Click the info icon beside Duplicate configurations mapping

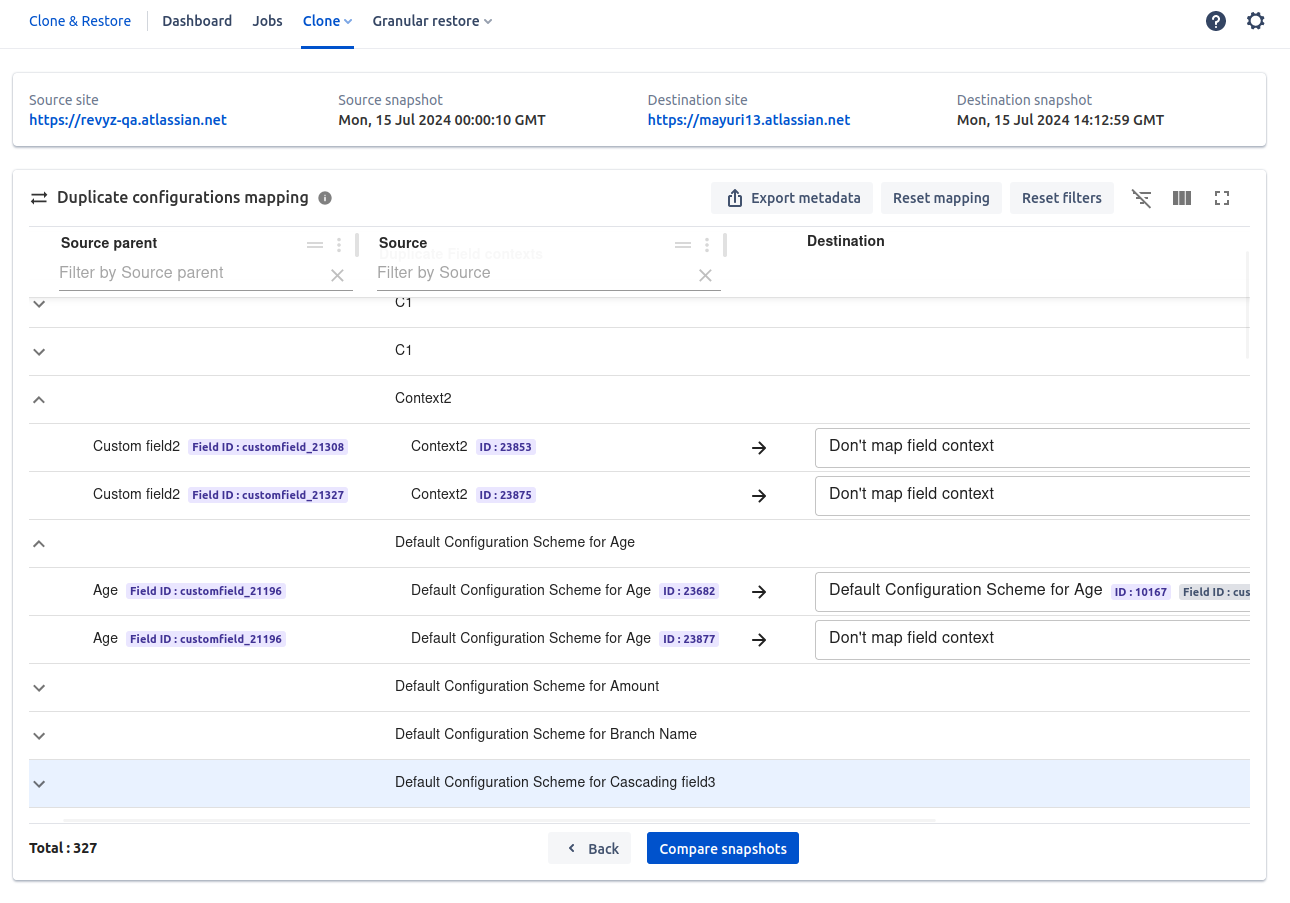pos(325,198)
